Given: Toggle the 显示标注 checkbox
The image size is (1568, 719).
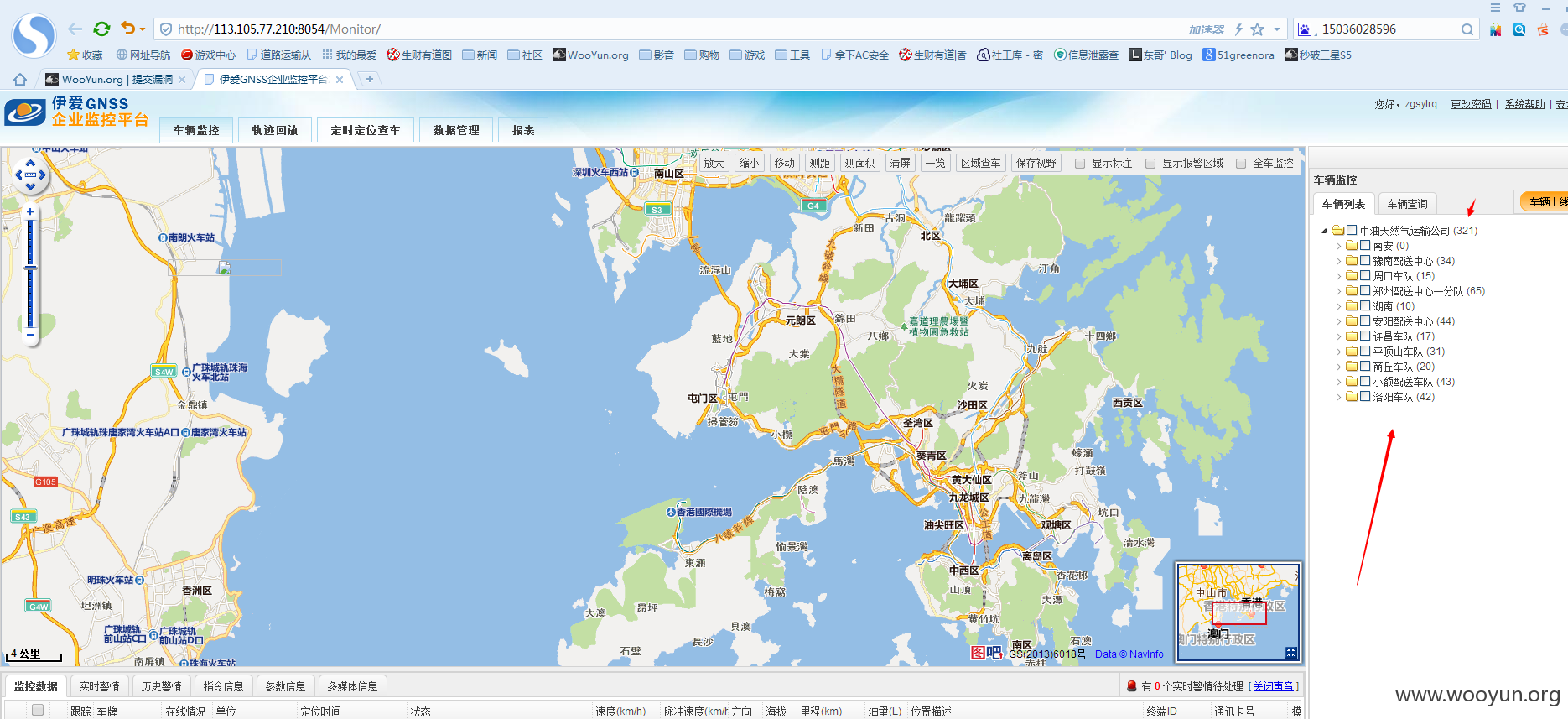Looking at the screenshot, I should point(1080,164).
